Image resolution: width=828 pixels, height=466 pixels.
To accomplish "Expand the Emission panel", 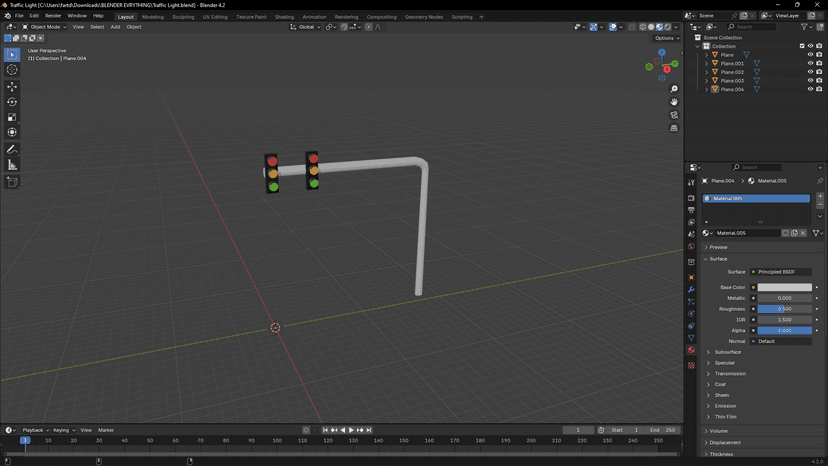I will (x=725, y=406).
